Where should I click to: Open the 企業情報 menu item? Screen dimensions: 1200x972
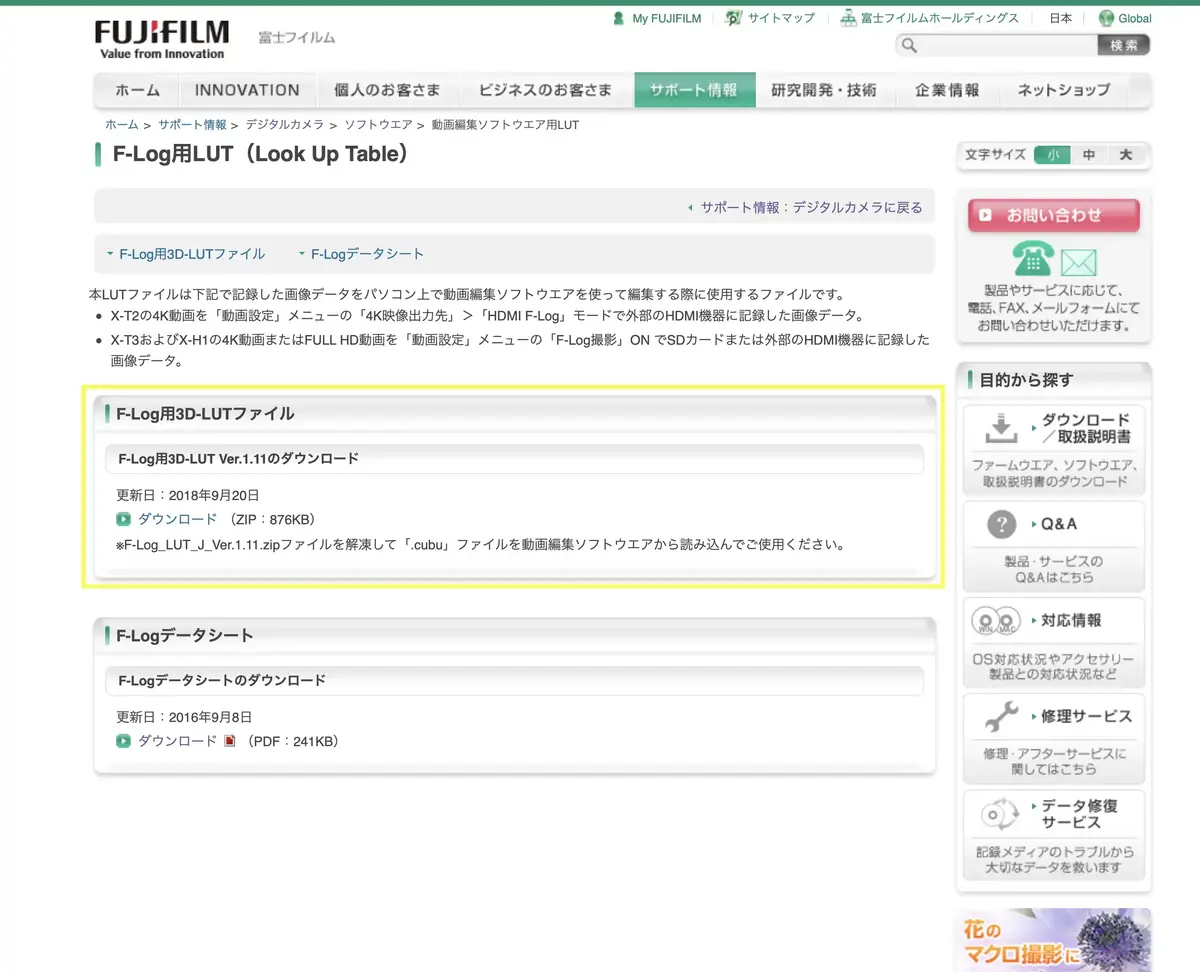pyautogui.click(x=948, y=90)
